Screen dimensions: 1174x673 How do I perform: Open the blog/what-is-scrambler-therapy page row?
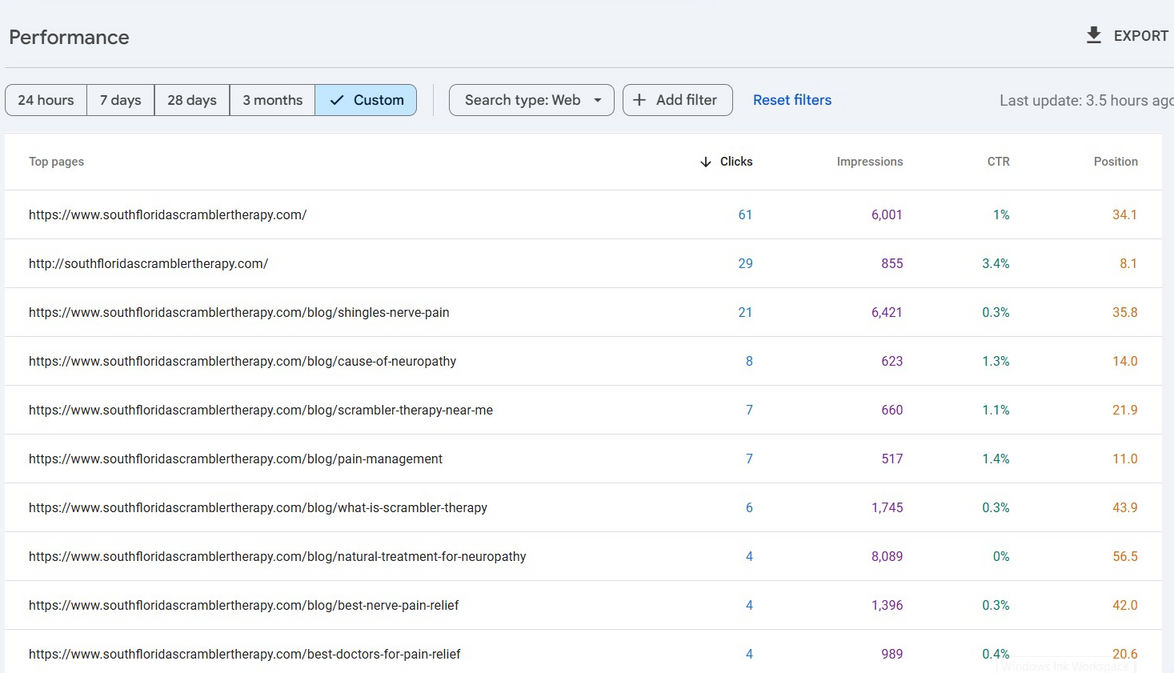coord(583,508)
